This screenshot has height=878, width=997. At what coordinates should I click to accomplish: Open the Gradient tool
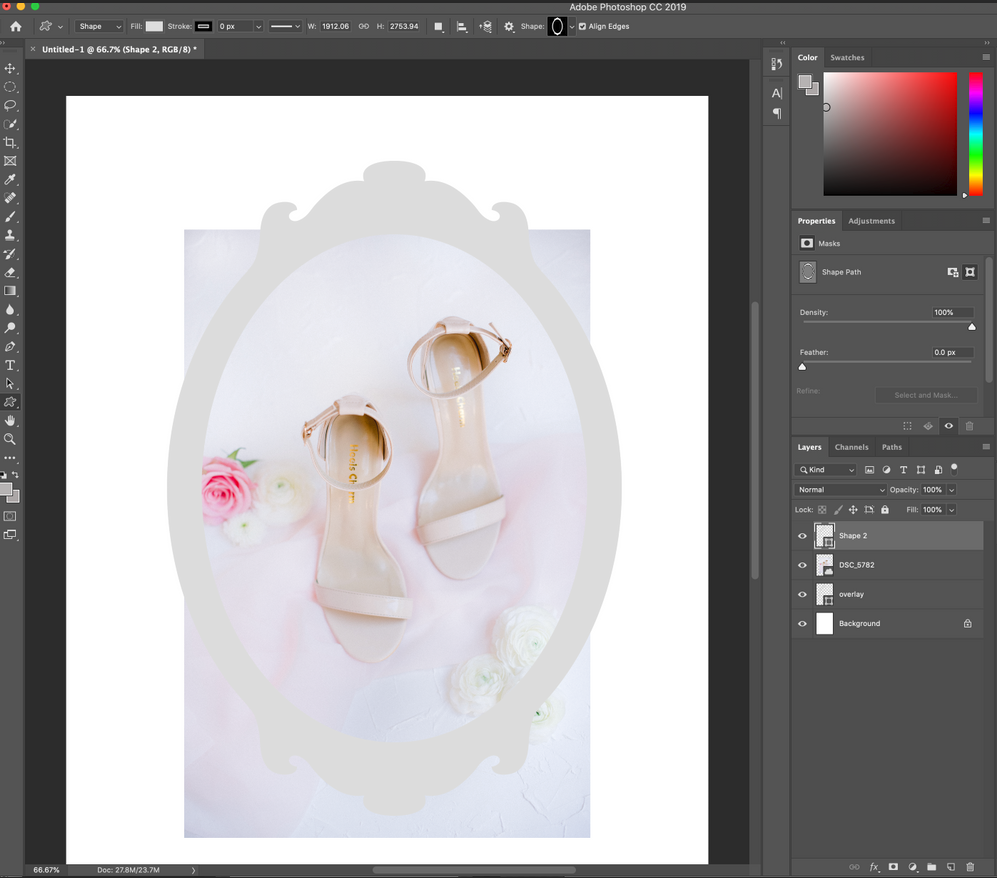click(11, 290)
